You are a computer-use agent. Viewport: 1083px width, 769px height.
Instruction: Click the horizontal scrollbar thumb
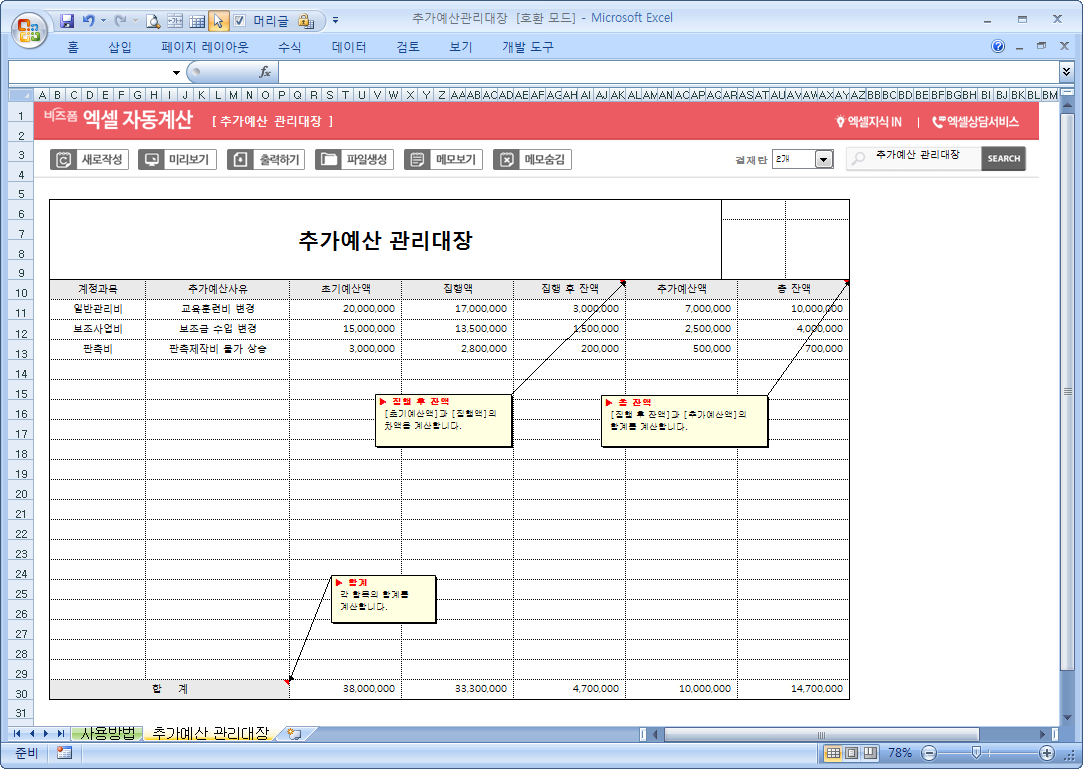[x=821, y=734]
